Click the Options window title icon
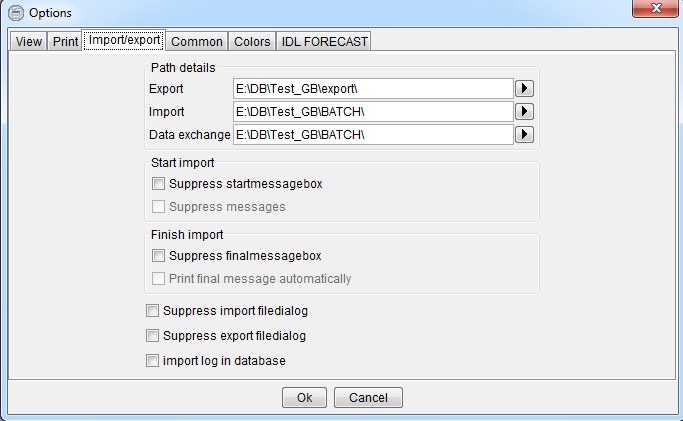The height and width of the screenshot is (421, 683). click(16, 13)
